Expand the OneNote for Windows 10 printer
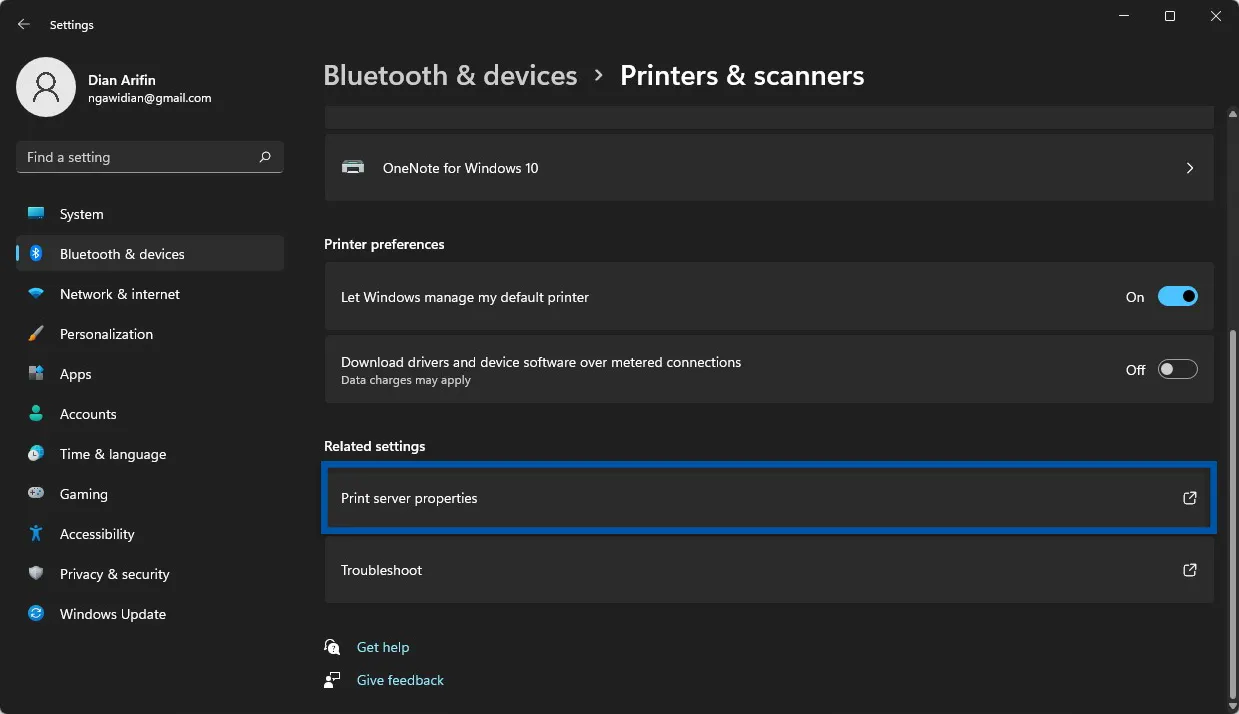The image size is (1239, 714). tap(1189, 168)
